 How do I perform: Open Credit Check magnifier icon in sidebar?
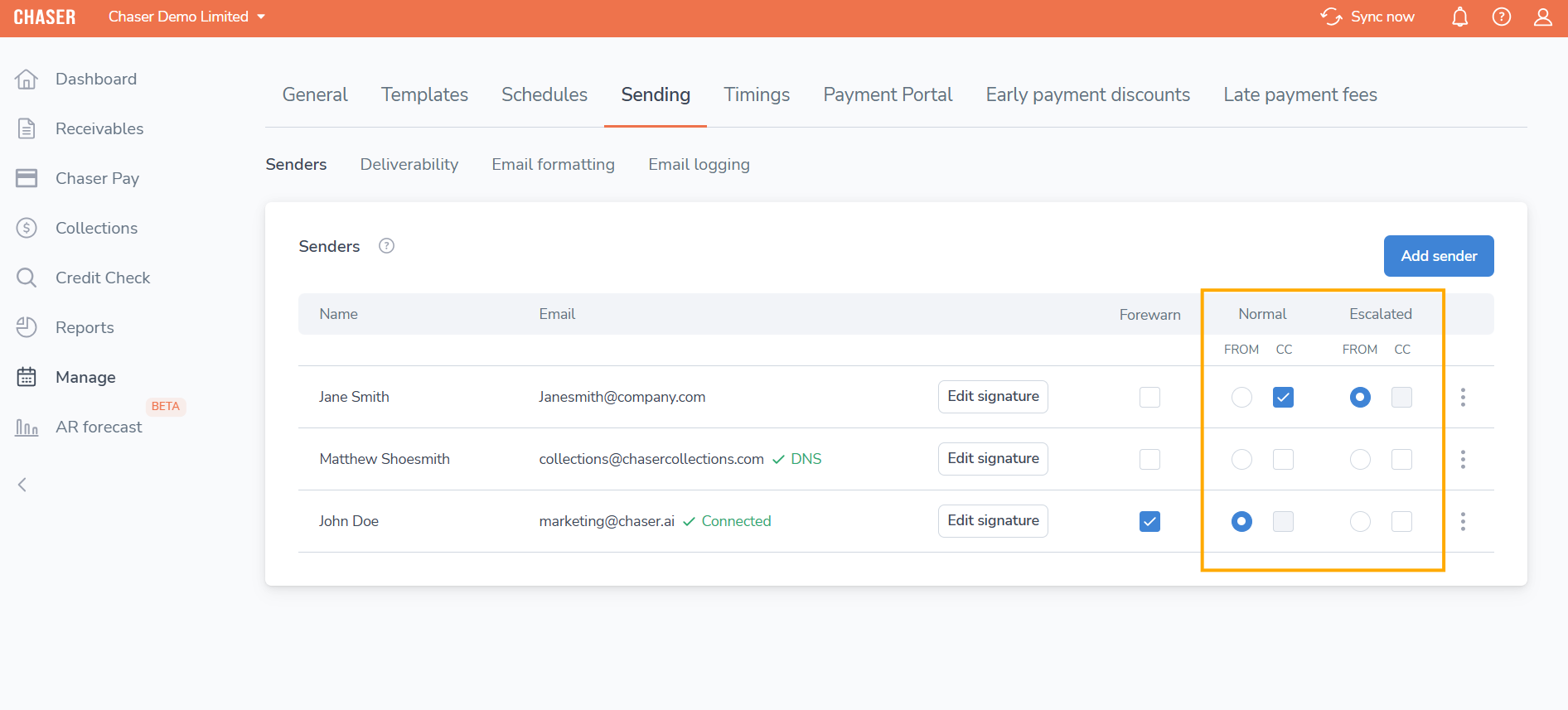(27, 278)
